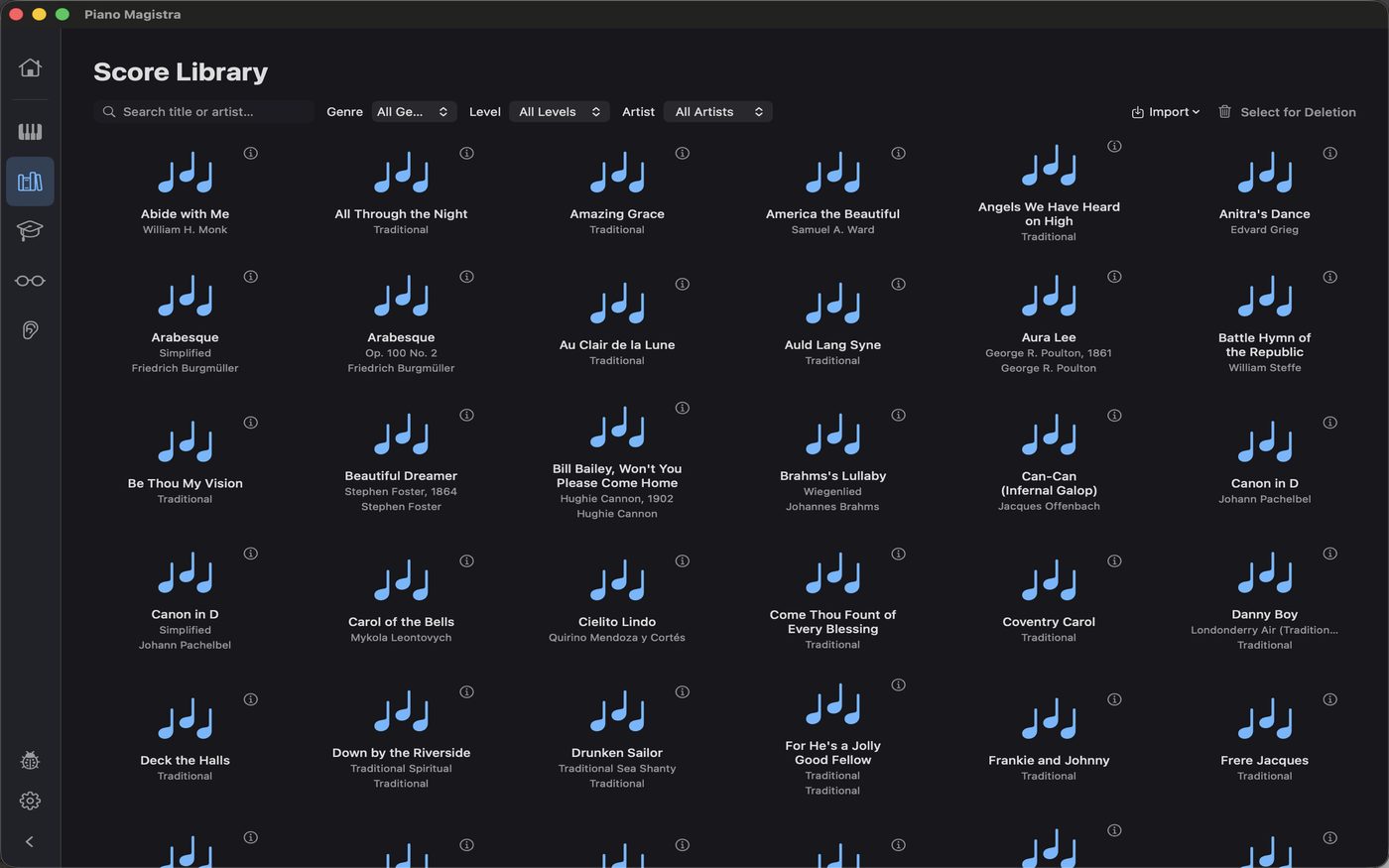The image size is (1389, 868).
Task: Click the 'Carol of the Bells' title
Action: 401,621
